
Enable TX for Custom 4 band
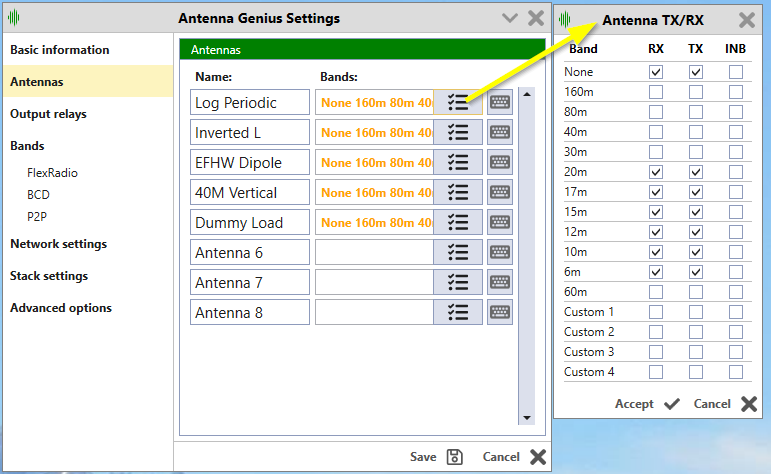click(695, 372)
